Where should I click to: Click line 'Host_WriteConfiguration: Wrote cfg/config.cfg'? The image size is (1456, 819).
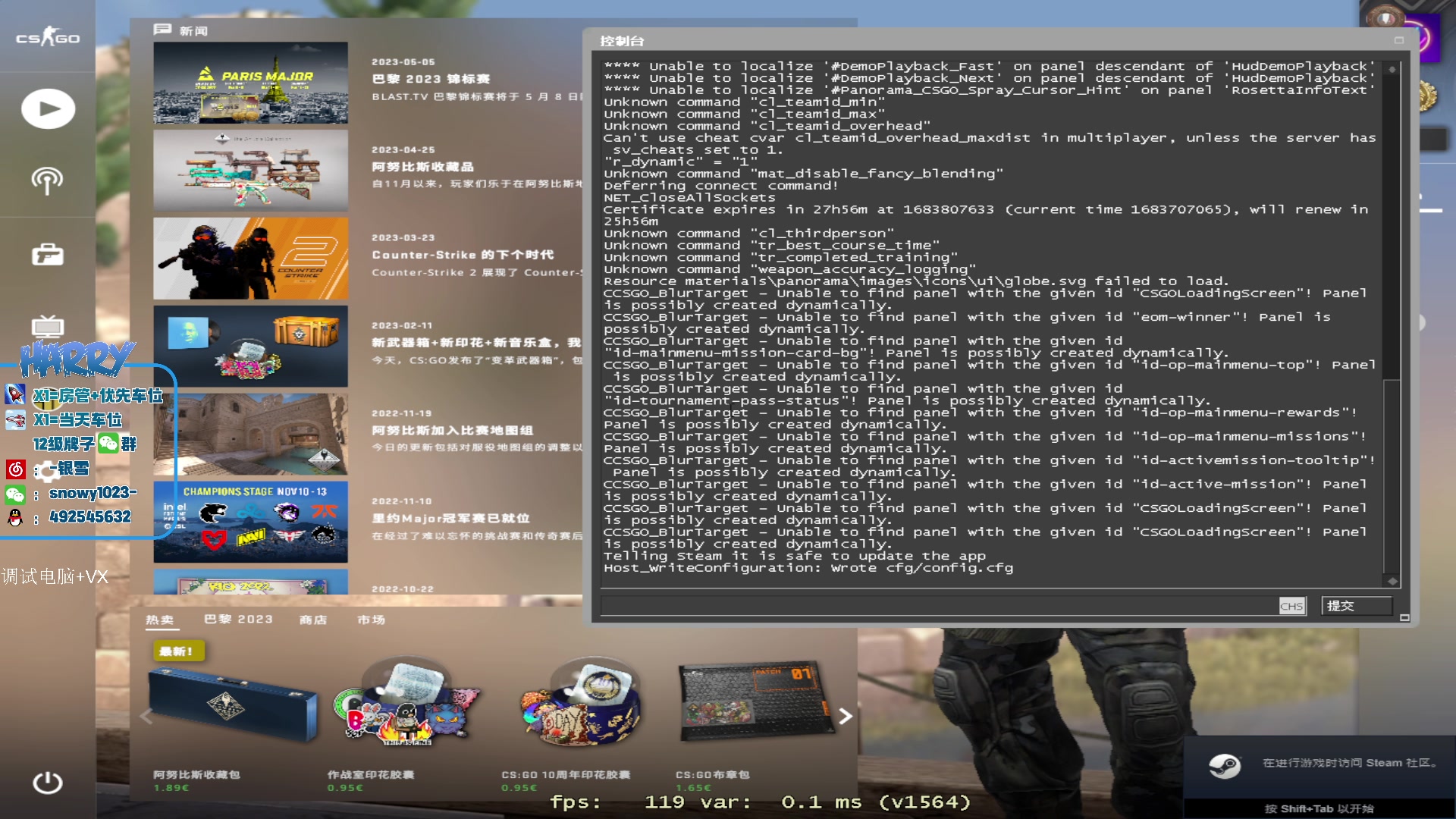click(808, 568)
